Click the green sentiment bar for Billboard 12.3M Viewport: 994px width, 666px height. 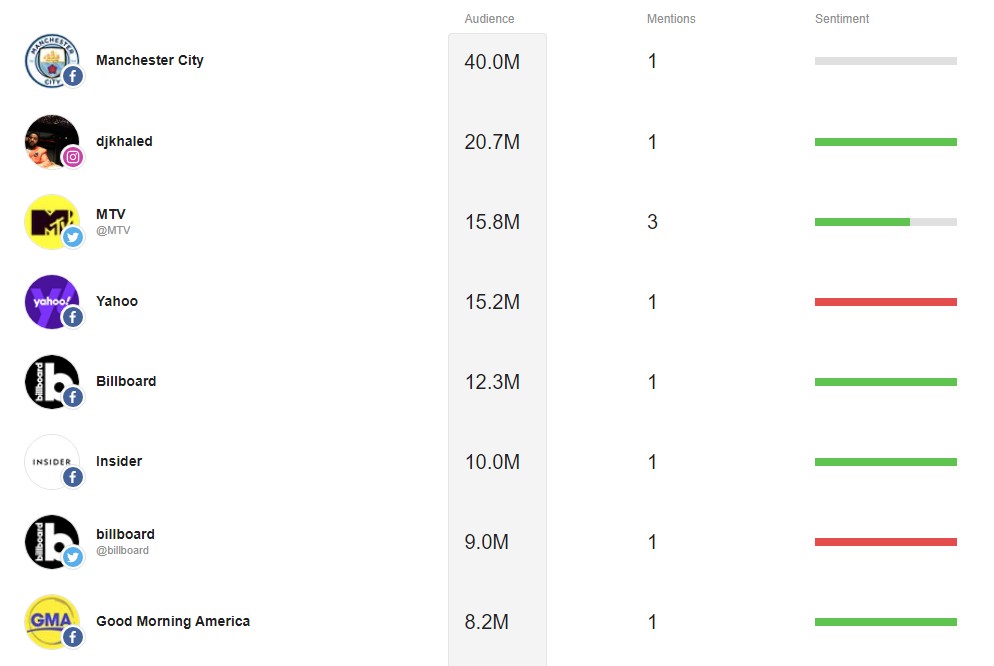886,381
